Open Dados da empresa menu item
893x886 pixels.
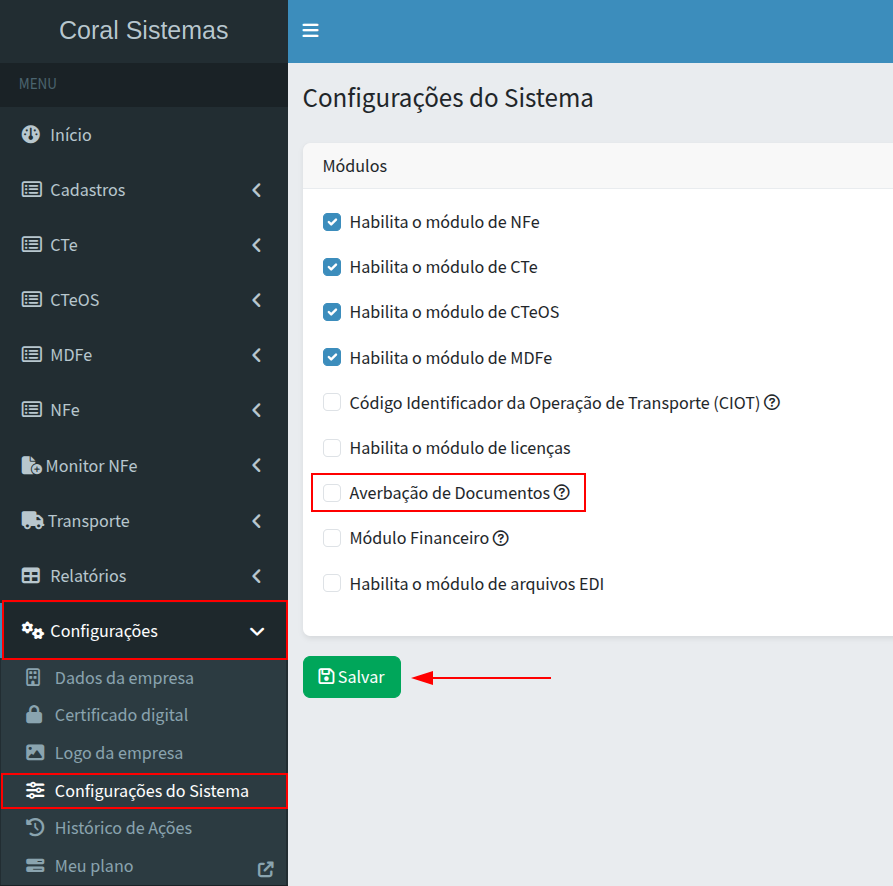[124, 678]
